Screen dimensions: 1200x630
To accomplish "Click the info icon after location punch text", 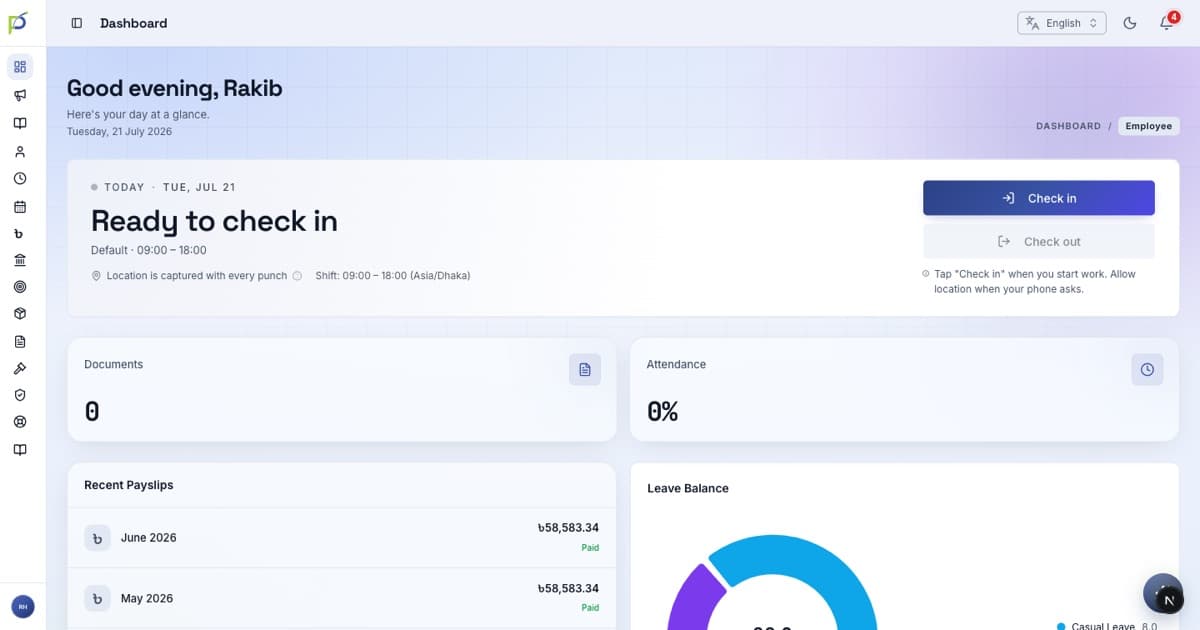I will [297, 276].
